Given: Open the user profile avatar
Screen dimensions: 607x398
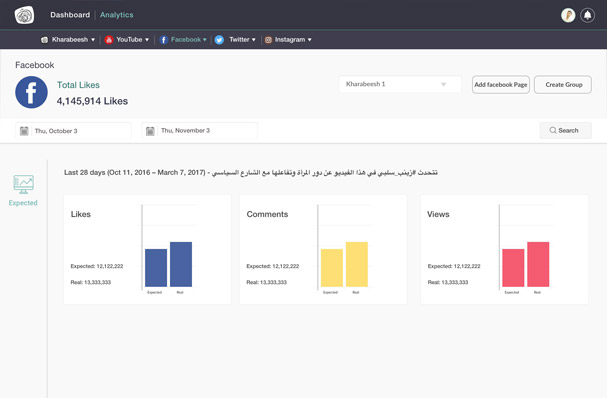Looking at the screenshot, I should pos(568,15).
